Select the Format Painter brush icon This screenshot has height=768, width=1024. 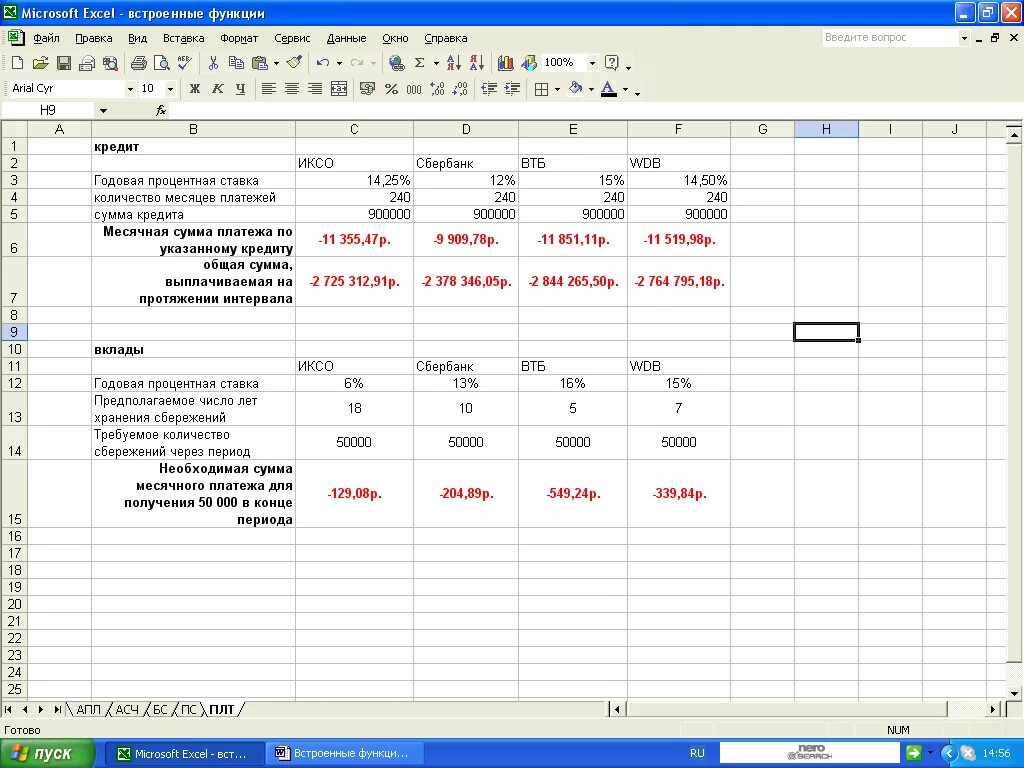pos(295,63)
